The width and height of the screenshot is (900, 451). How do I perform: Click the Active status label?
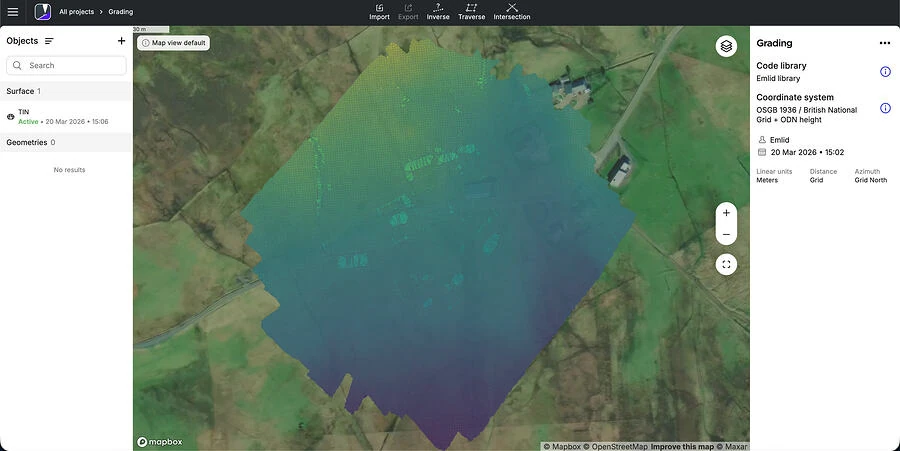(28, 122)
